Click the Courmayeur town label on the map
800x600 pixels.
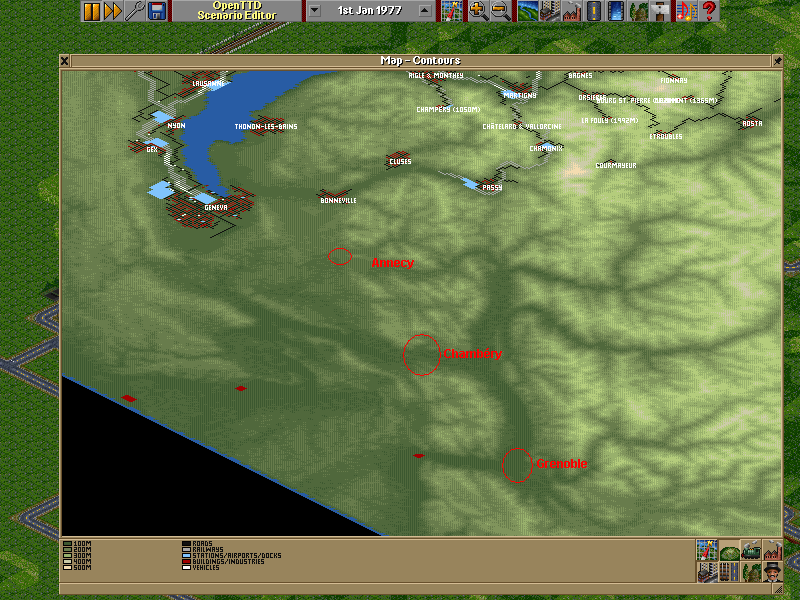[x=616, y=165]
